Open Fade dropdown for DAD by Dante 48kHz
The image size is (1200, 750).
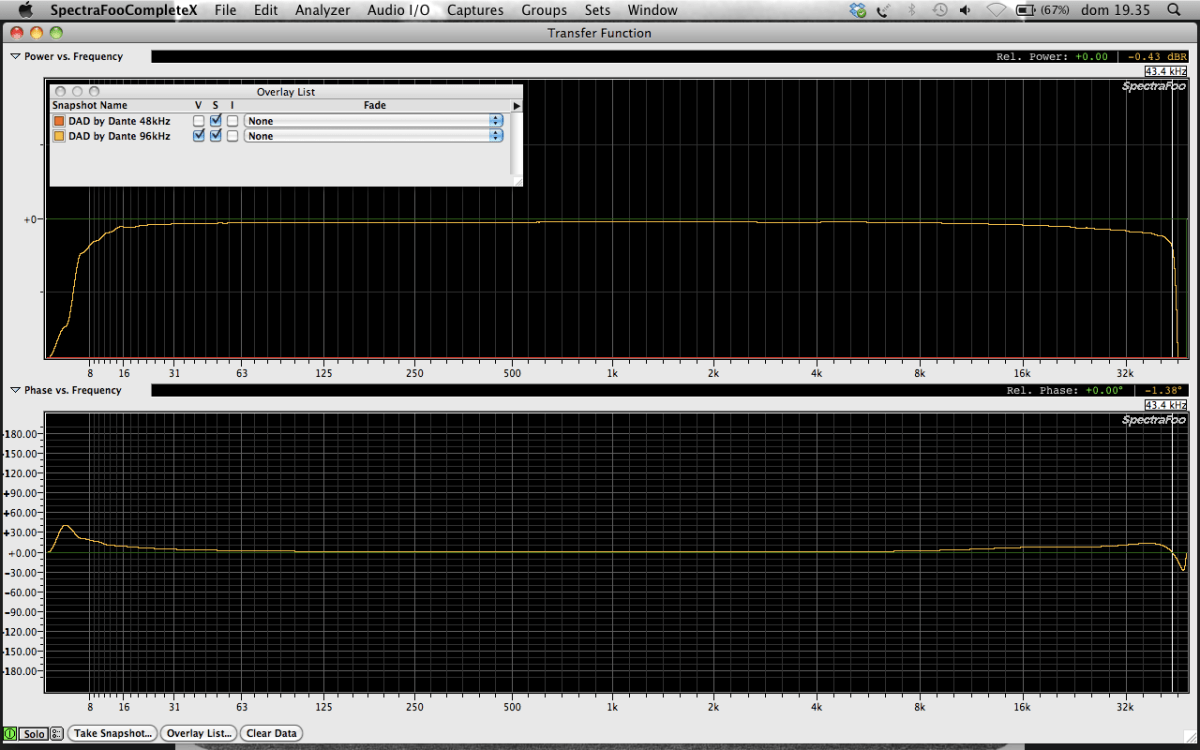373,121
